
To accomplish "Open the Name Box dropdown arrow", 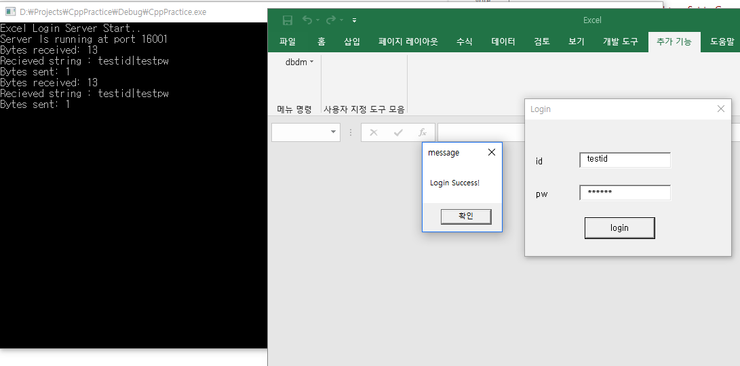I will point(333,132).
